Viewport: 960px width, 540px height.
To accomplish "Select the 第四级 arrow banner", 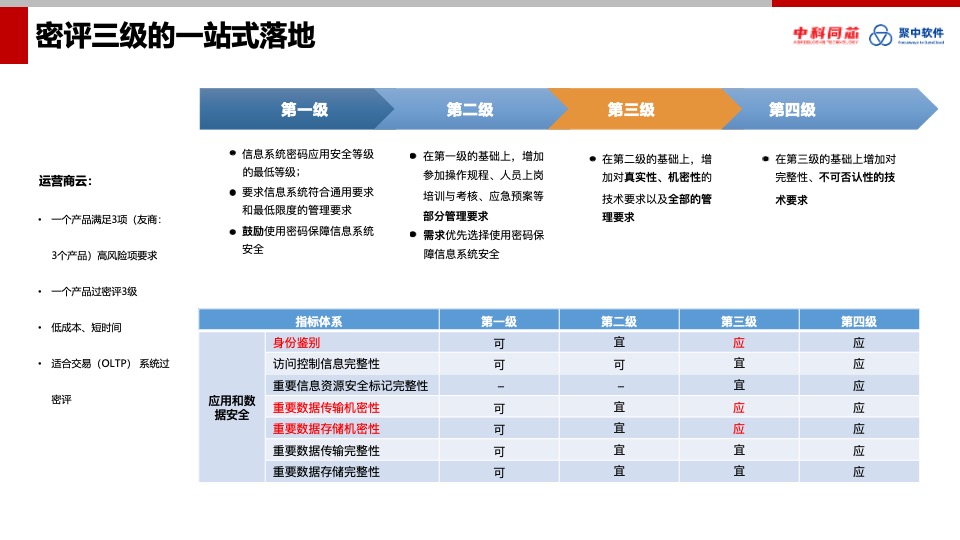I will (x=829, y=109).
